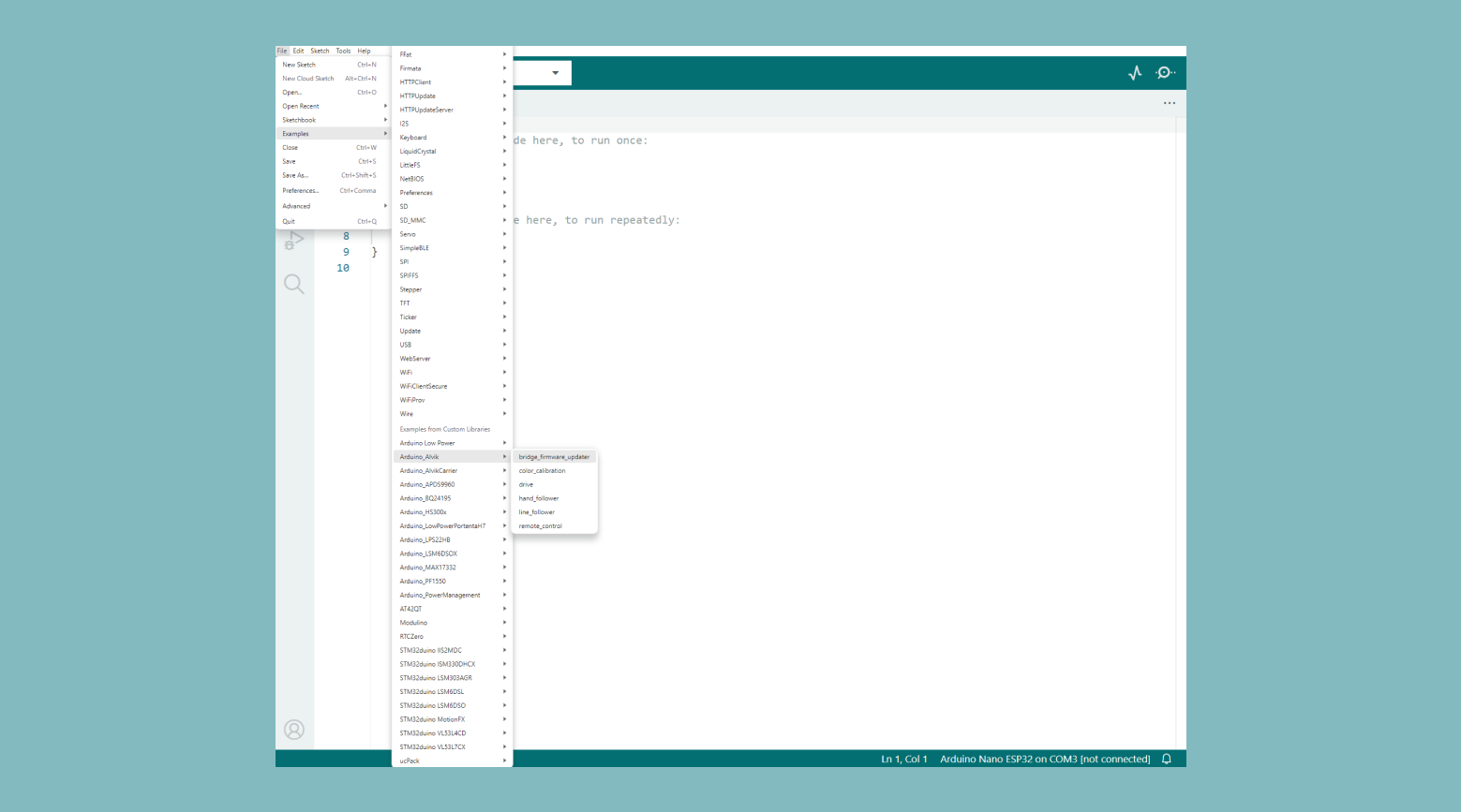Open Arduino_LSM6DSOX examples
This screenshot has width=1461, height=812.
click(x=452, y=554)
